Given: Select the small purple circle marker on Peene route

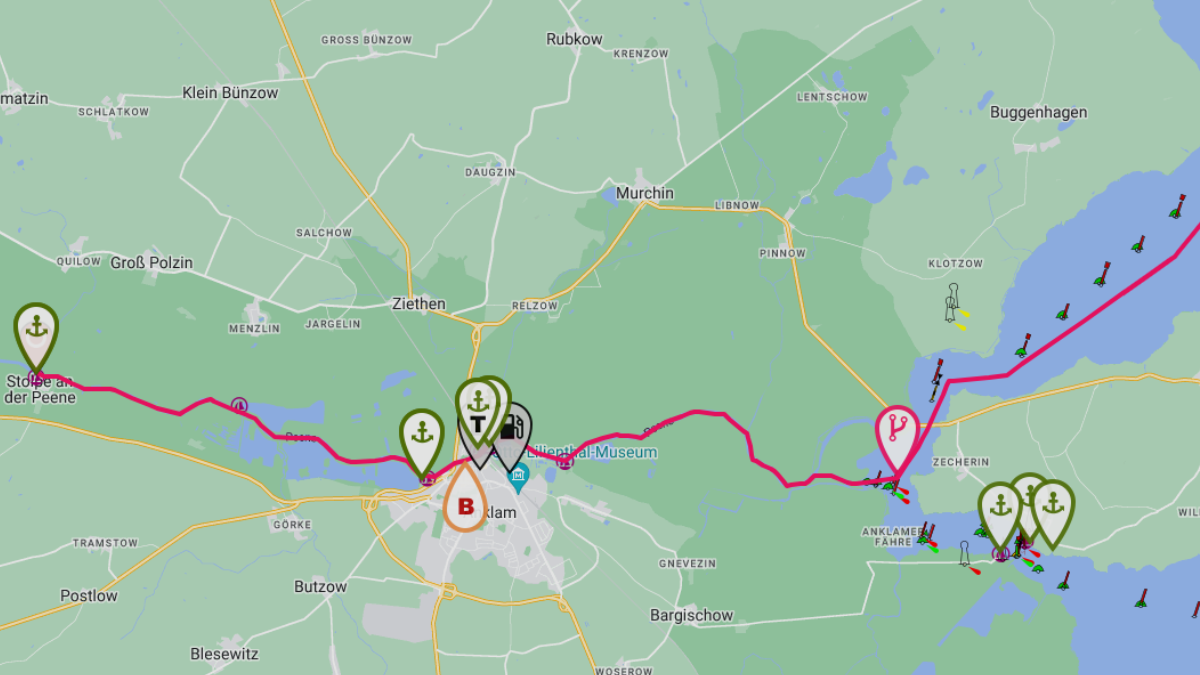Looking at the screenshot, I should pyautogui.click(x=239, y=405).
